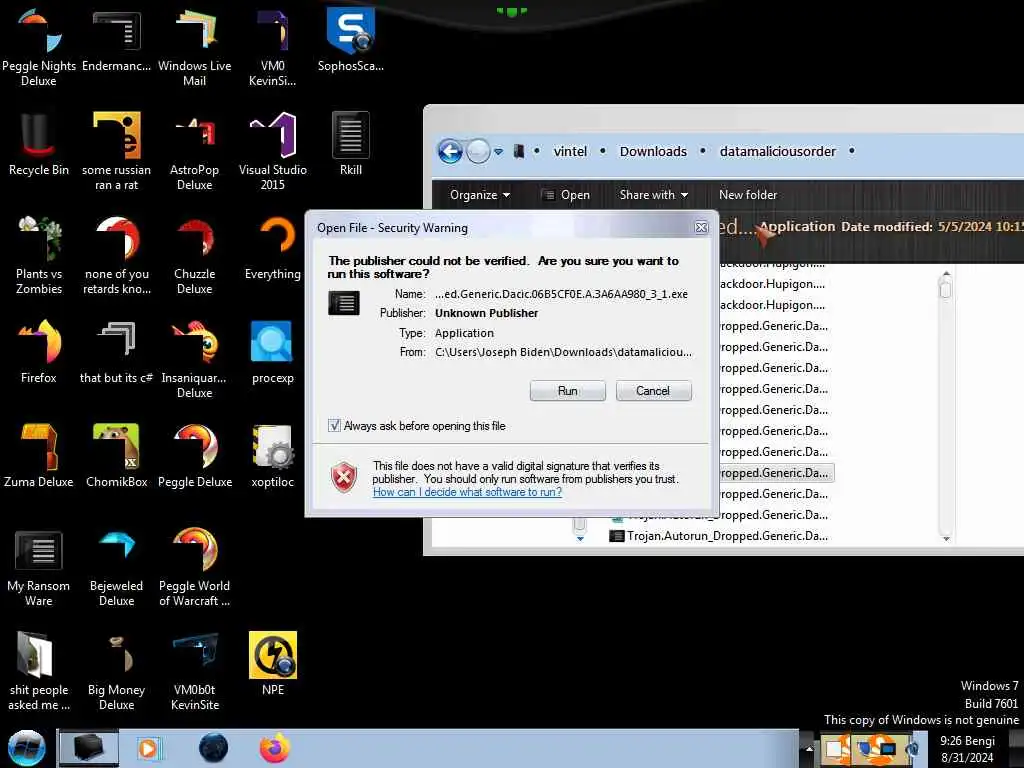Select the highlighted ropped.Generic.Da... file
Screen dimensions: 1024x768
[776, 473]
